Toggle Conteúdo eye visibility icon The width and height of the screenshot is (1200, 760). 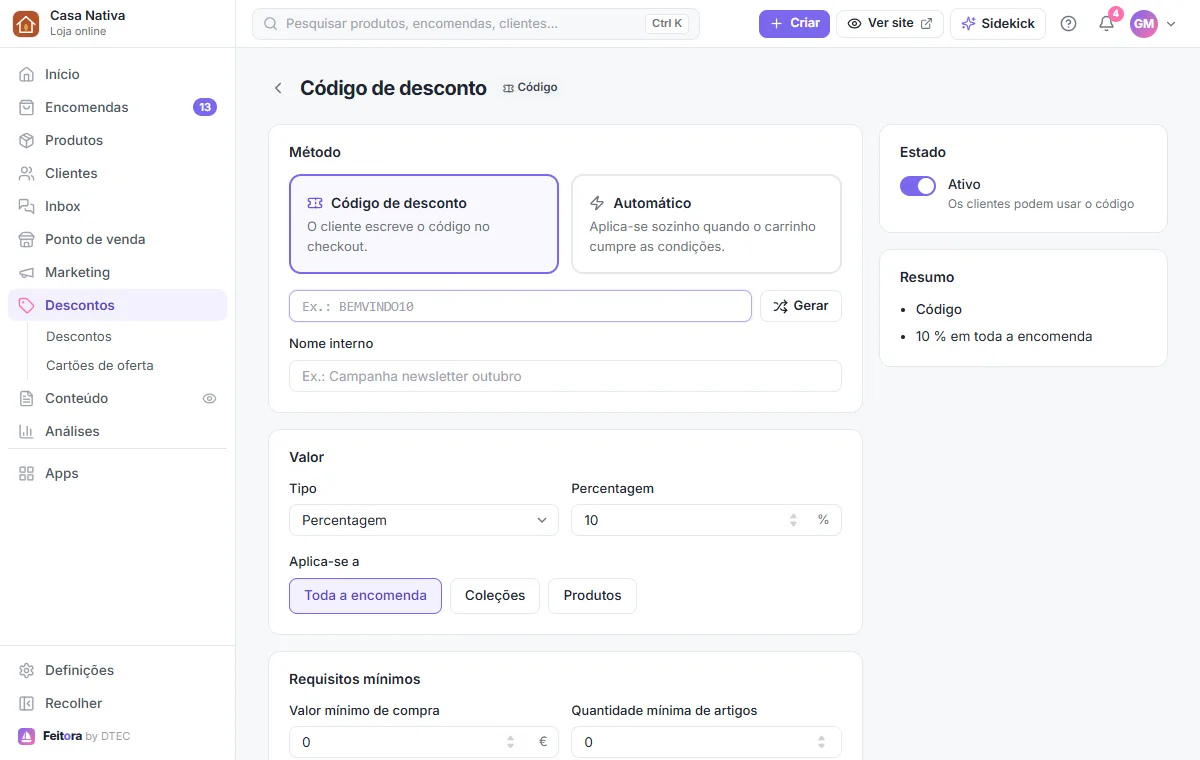(209, 398)
